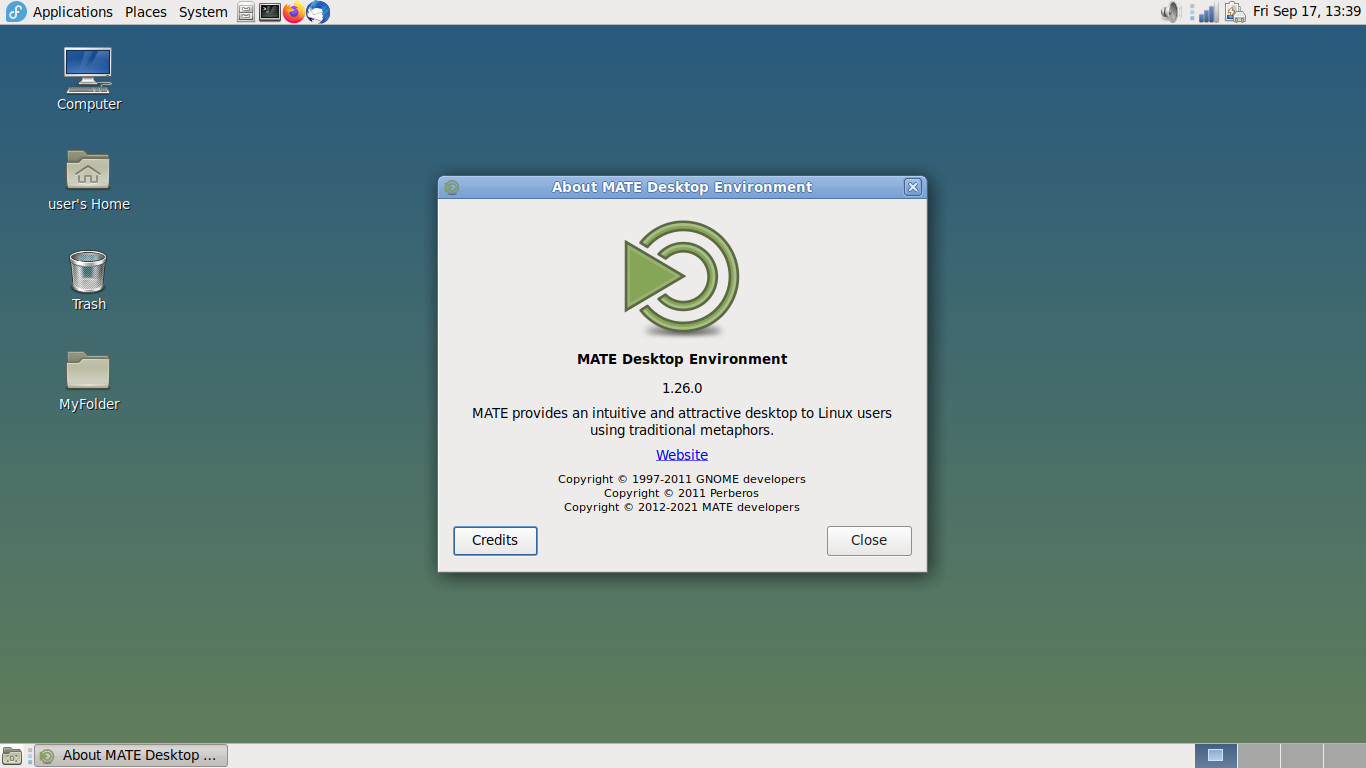This screenshot has width=1366, height=768.
Task: Select the MyFolder desktop folder
Action: pyautogui.click(x=88, y=381)
